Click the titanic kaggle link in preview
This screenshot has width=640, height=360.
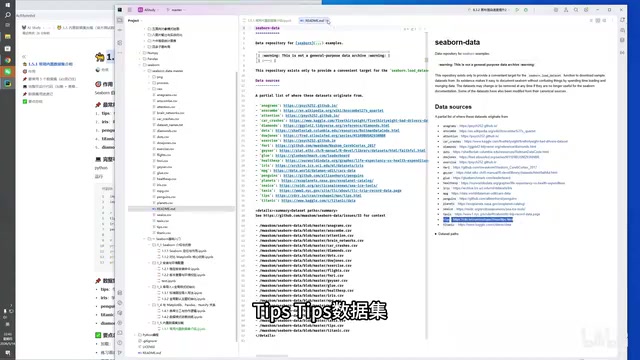click(484, 225)
